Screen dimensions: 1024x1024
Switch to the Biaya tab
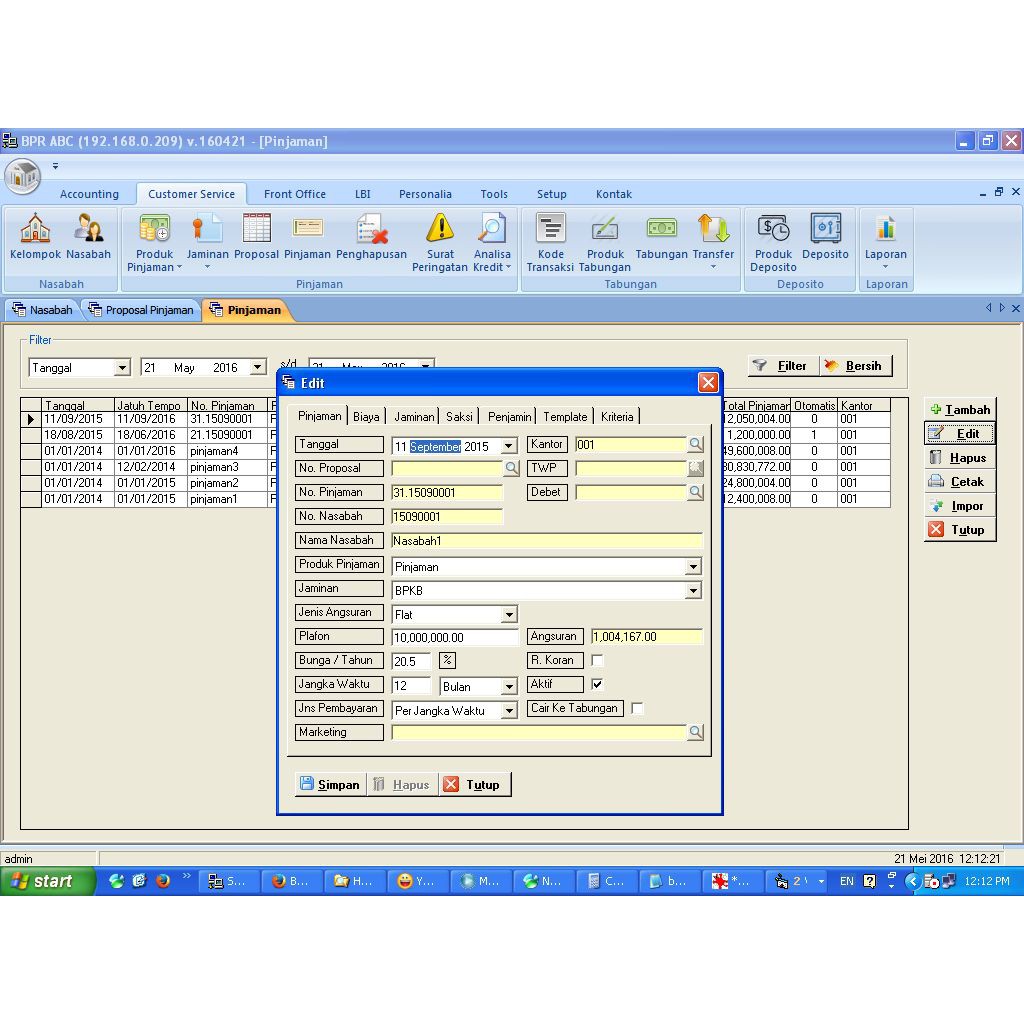pyautogui.click(x=366, y=417)
